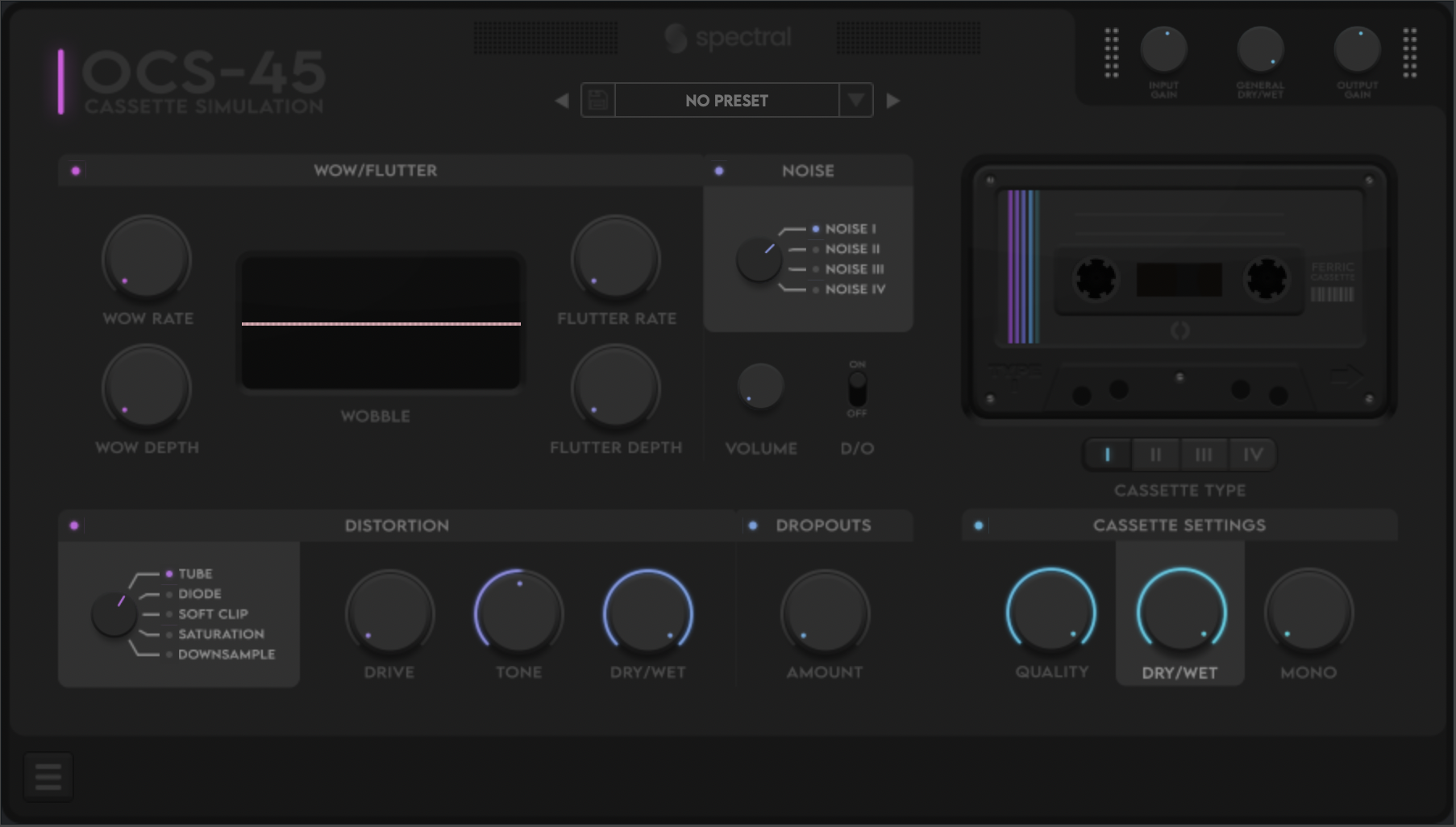The image size is (1456, 827).
Task: Select NOISE IV option
Action: tap(849, 289)
